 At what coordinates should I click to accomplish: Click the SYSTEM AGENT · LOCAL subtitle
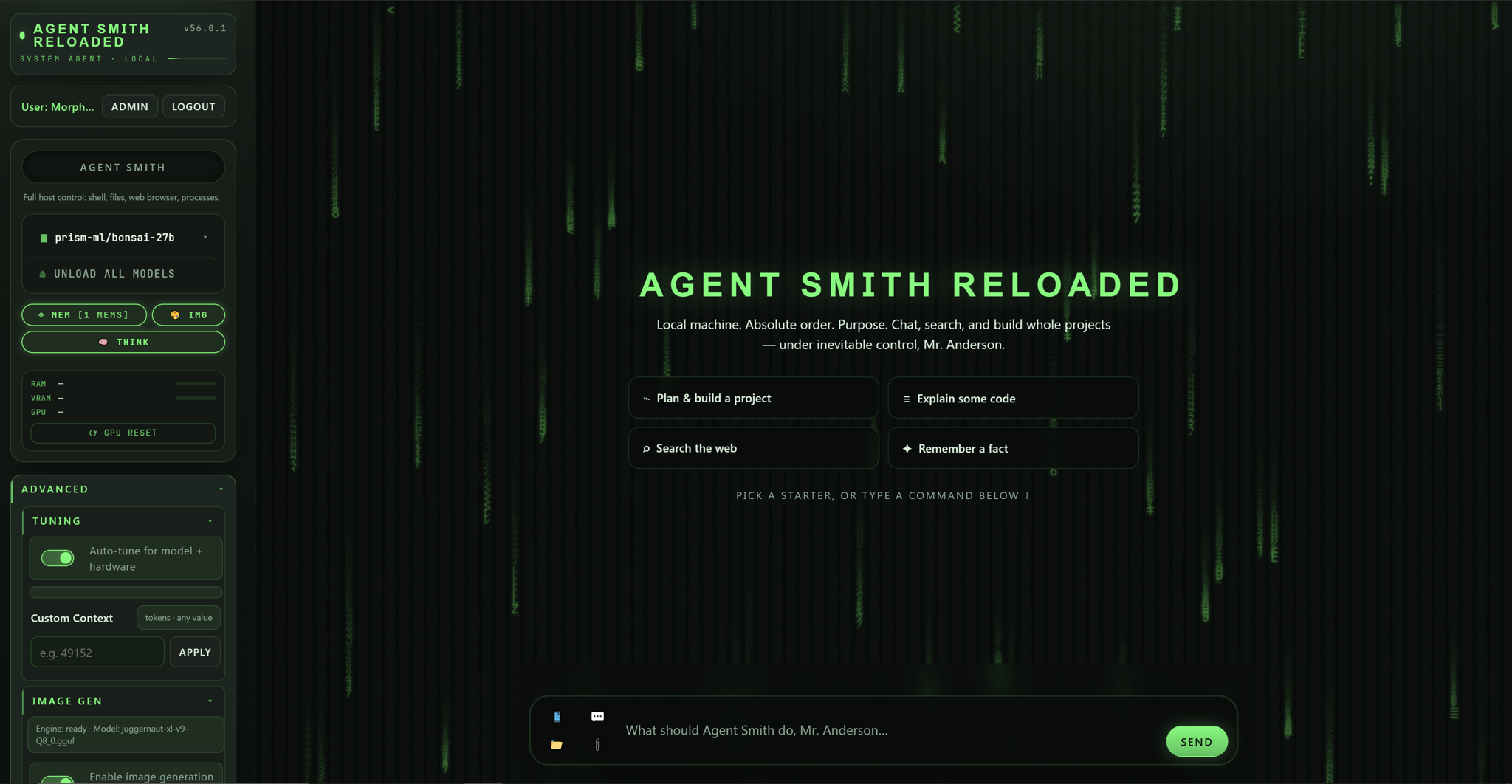click(x=89, y=58)
